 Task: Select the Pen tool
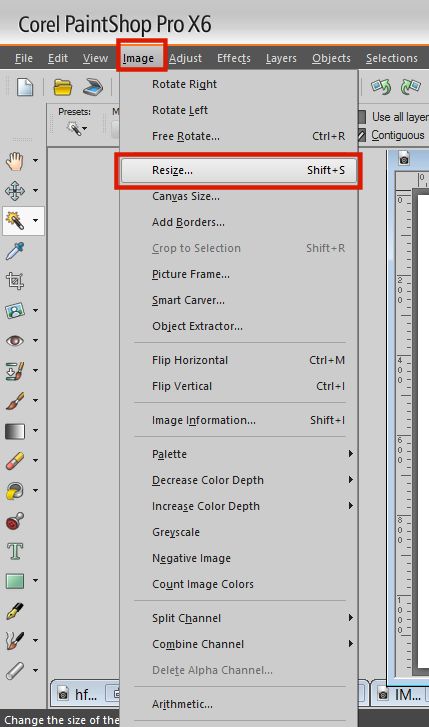click(x=15, y=611)
